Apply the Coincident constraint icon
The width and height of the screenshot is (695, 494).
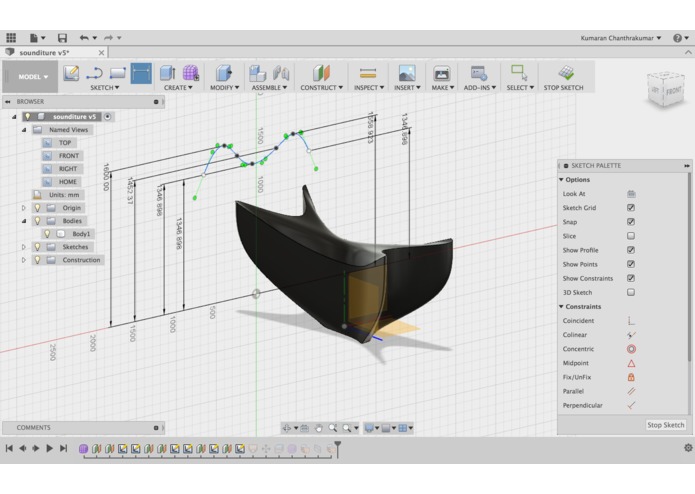[631, 321]
